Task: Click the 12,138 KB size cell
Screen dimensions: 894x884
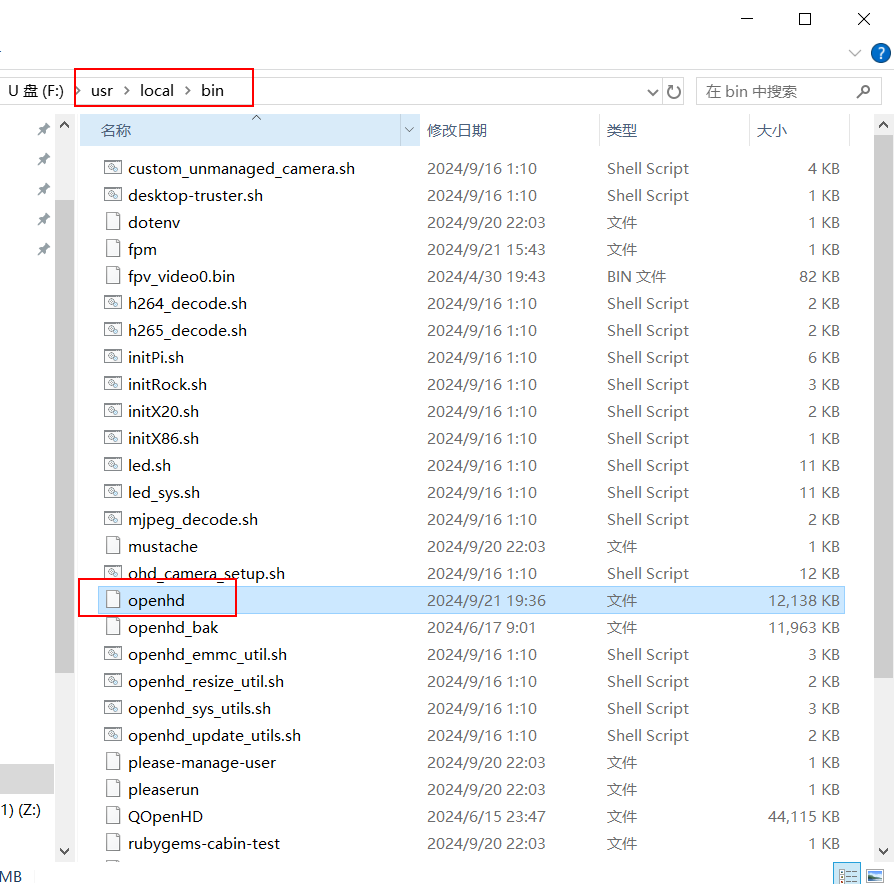Action: click(x=804, y=601)
